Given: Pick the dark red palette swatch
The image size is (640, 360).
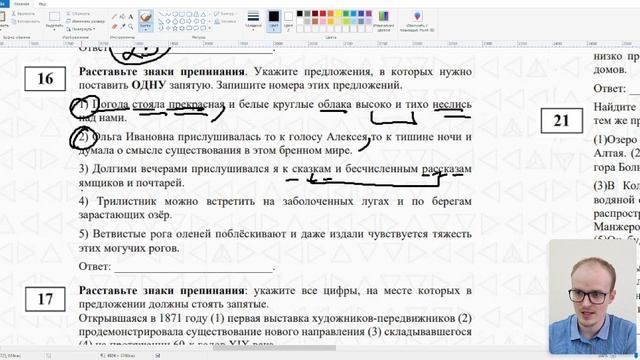Looking at the screenshot, I should coord(315,13).
